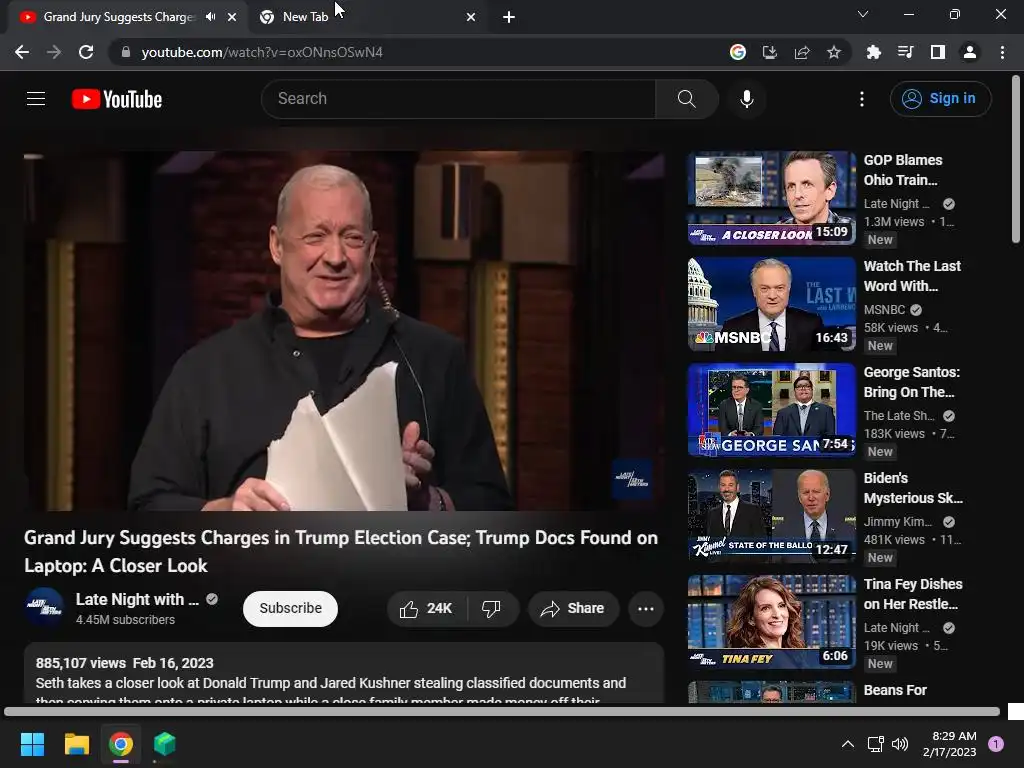Show hidden system tray icons
Screen dimensions: 1024x768
click(847, 744)
